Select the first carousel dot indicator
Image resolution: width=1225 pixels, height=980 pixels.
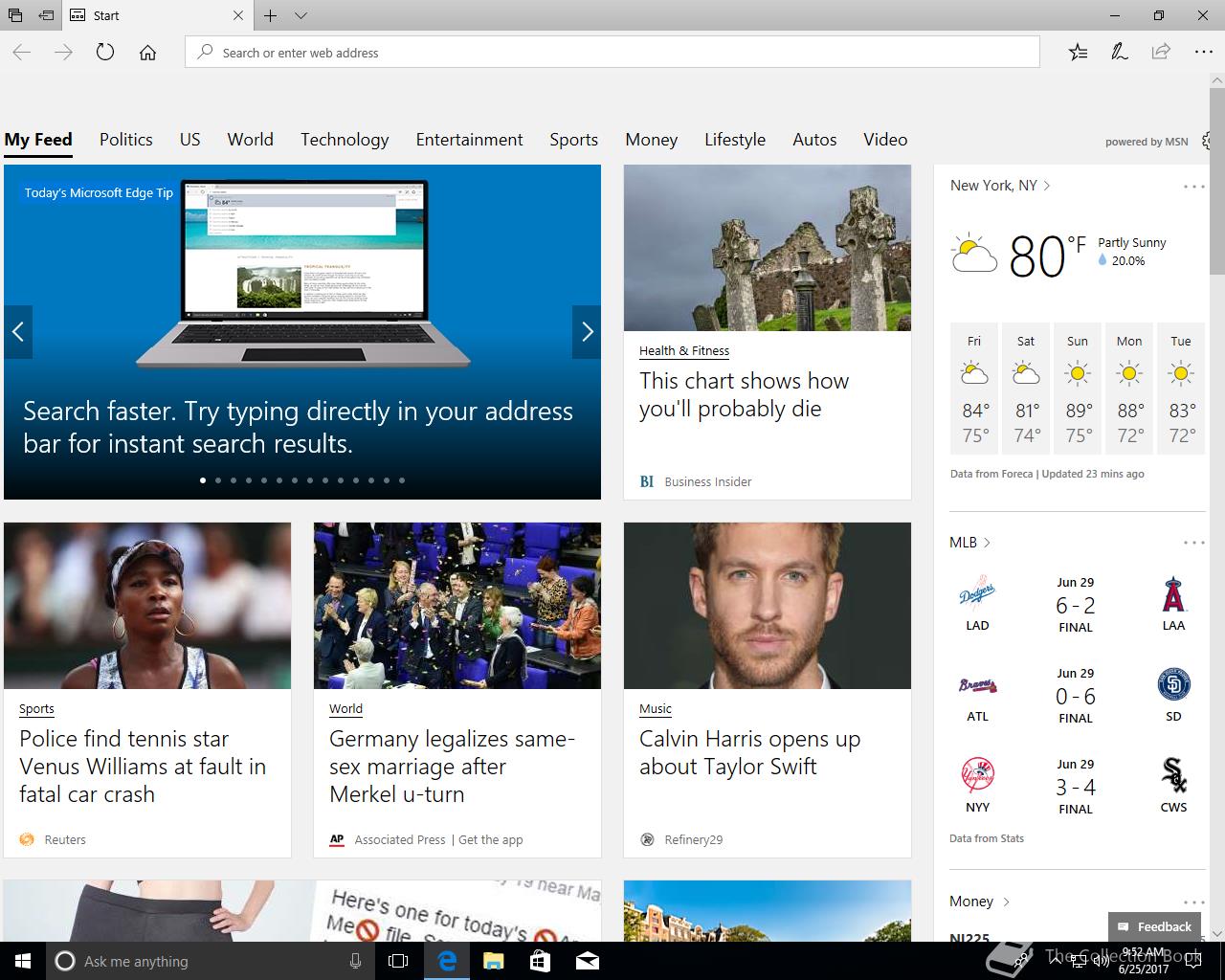[203, 480]
